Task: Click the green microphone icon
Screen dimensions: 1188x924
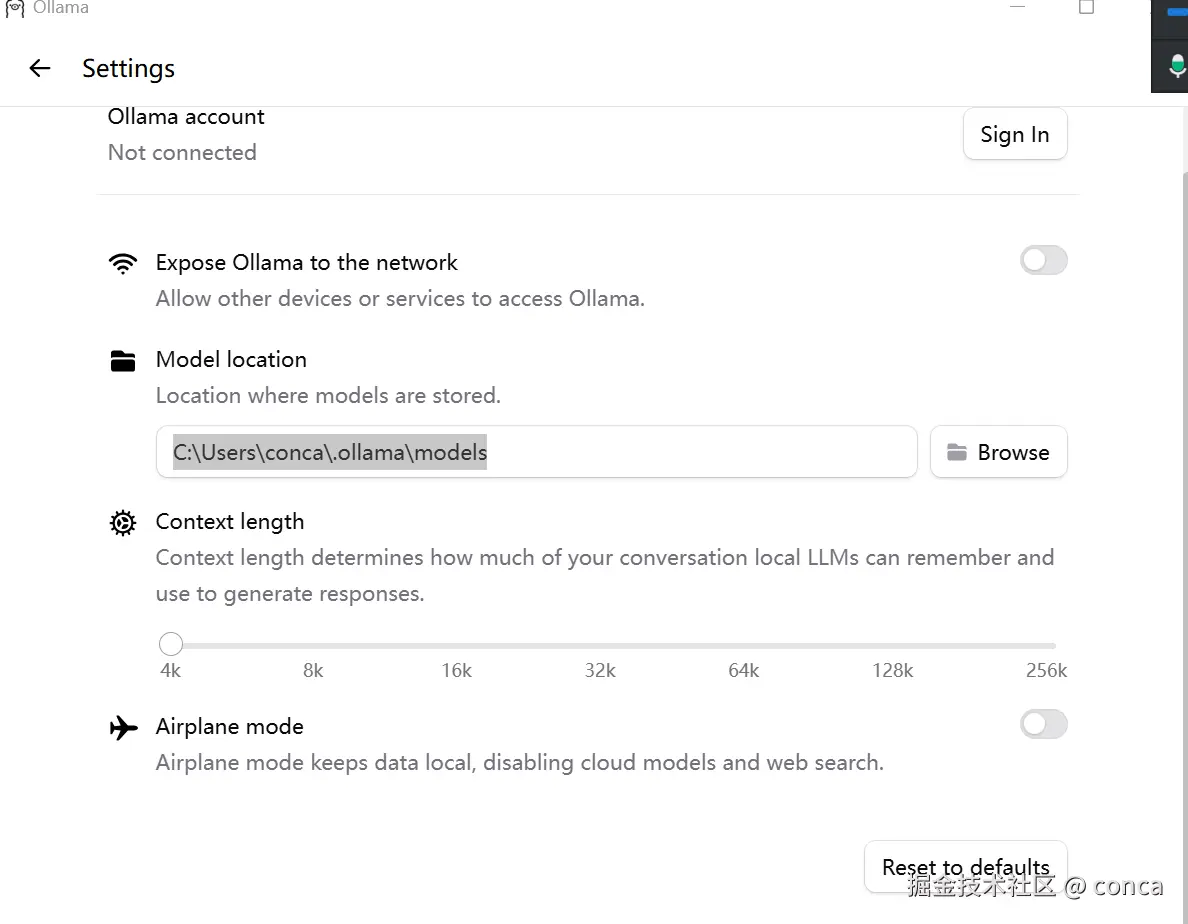Action: point(1177,67)
